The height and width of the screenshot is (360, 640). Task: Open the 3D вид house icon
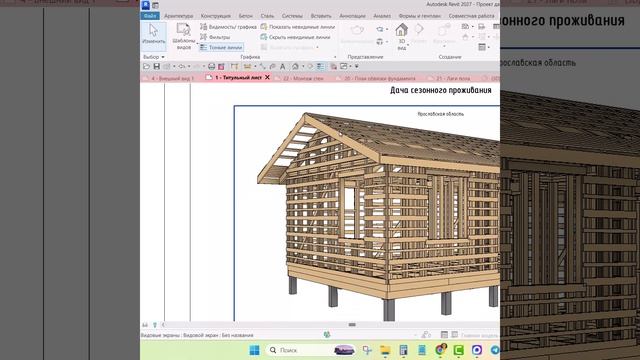pyautogui.click(x=402, y=30)
